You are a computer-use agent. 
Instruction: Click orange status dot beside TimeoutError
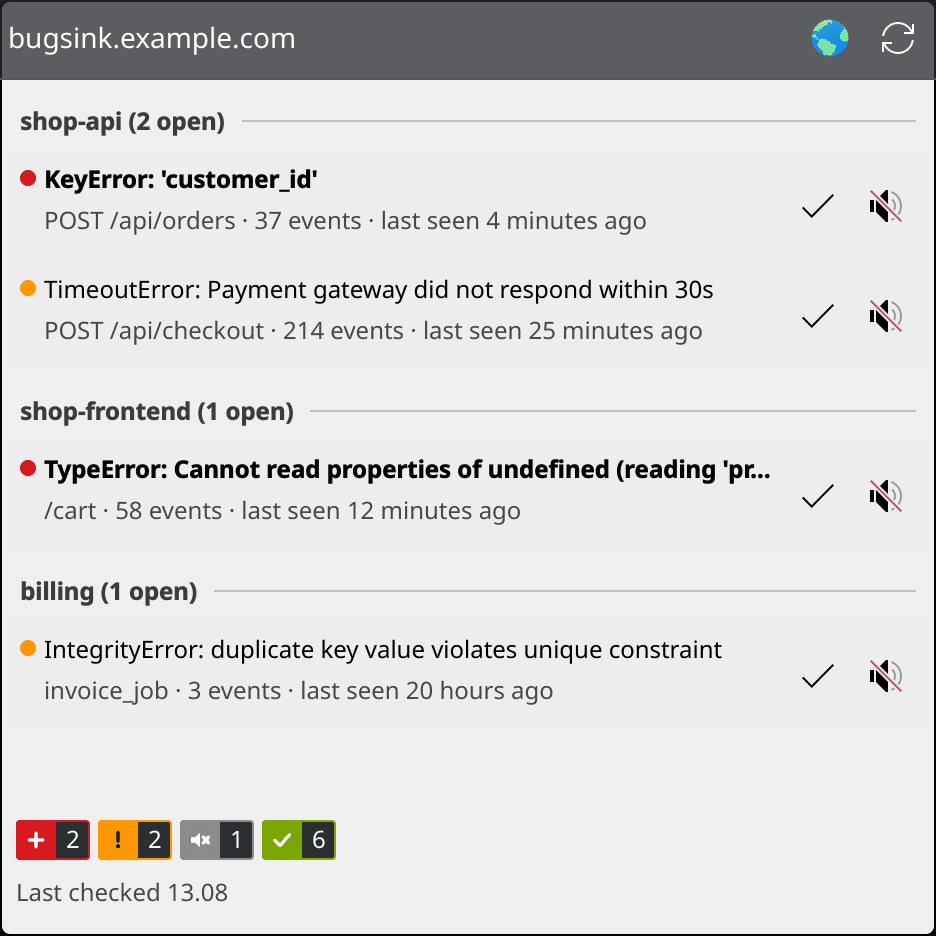(x=28, y=288)
